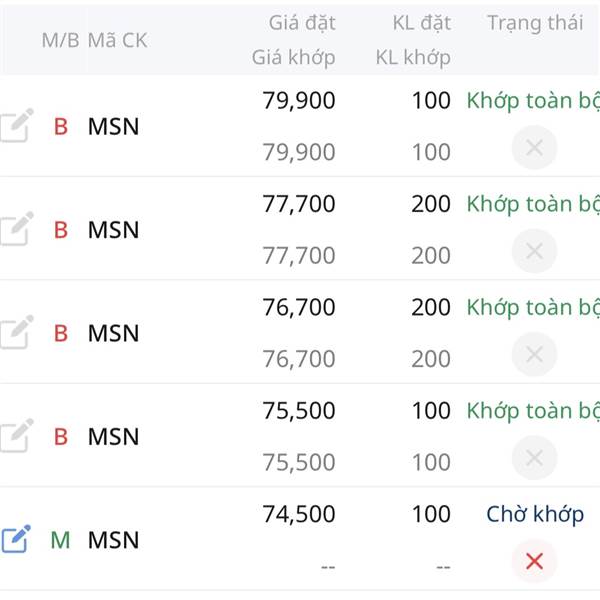
Task: Edit the MSN order priced 76,700
Action: pyautogui.click(x=17, y=333)
